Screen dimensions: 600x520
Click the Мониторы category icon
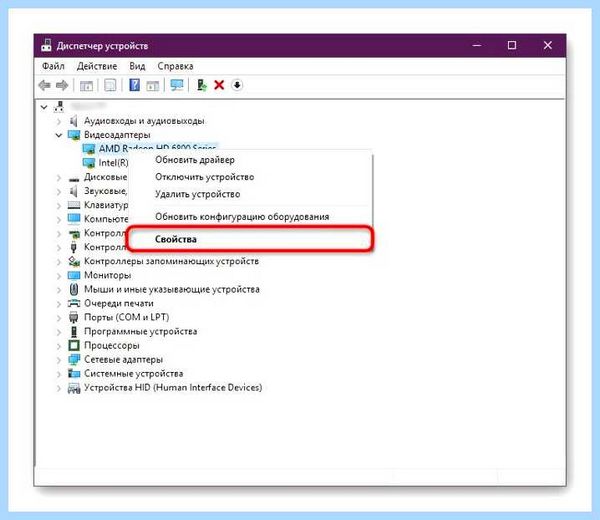(x=74, y=275)
